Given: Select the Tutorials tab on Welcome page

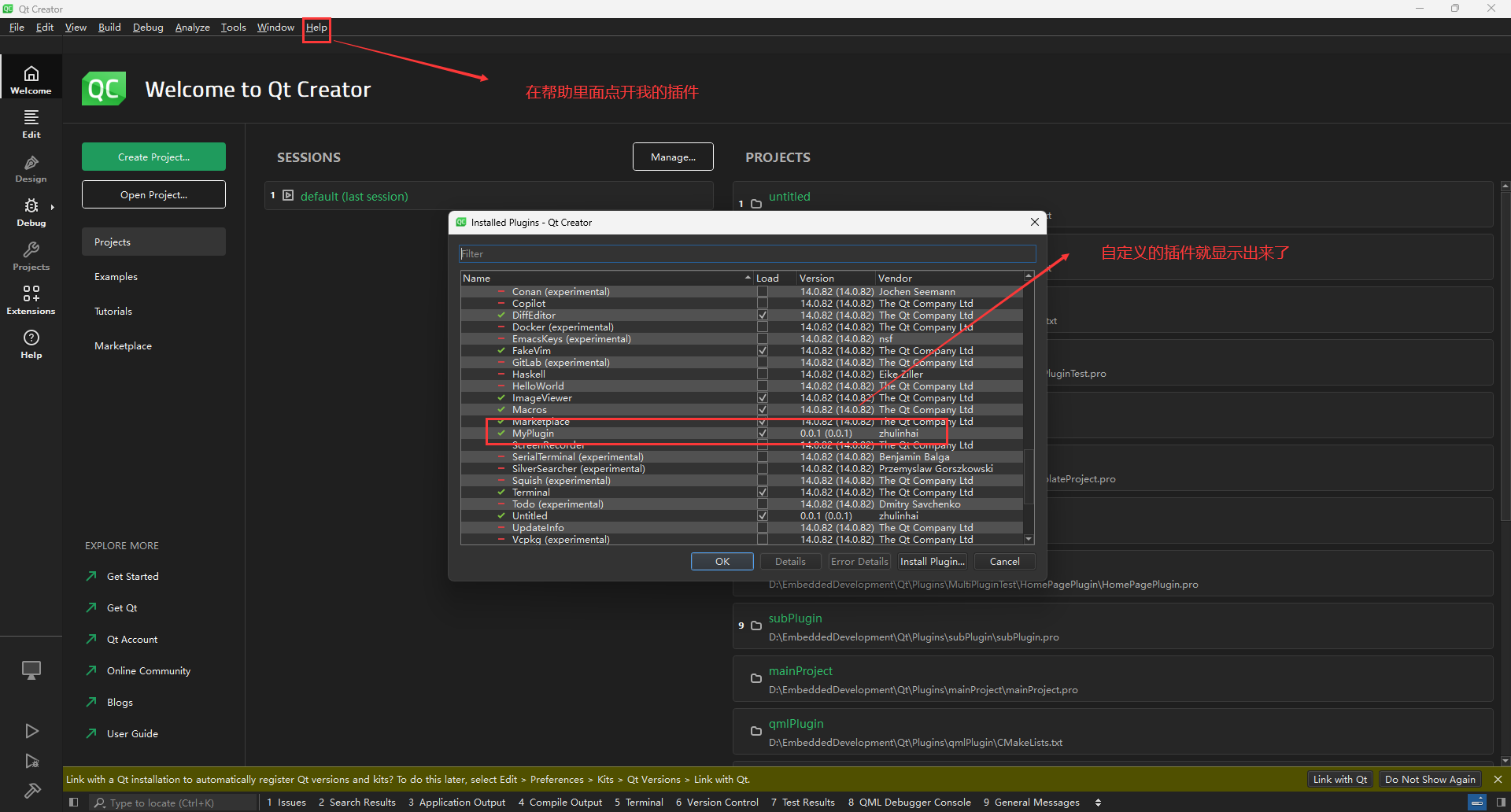Looking at the screenshot, I should tap(153, 311).
